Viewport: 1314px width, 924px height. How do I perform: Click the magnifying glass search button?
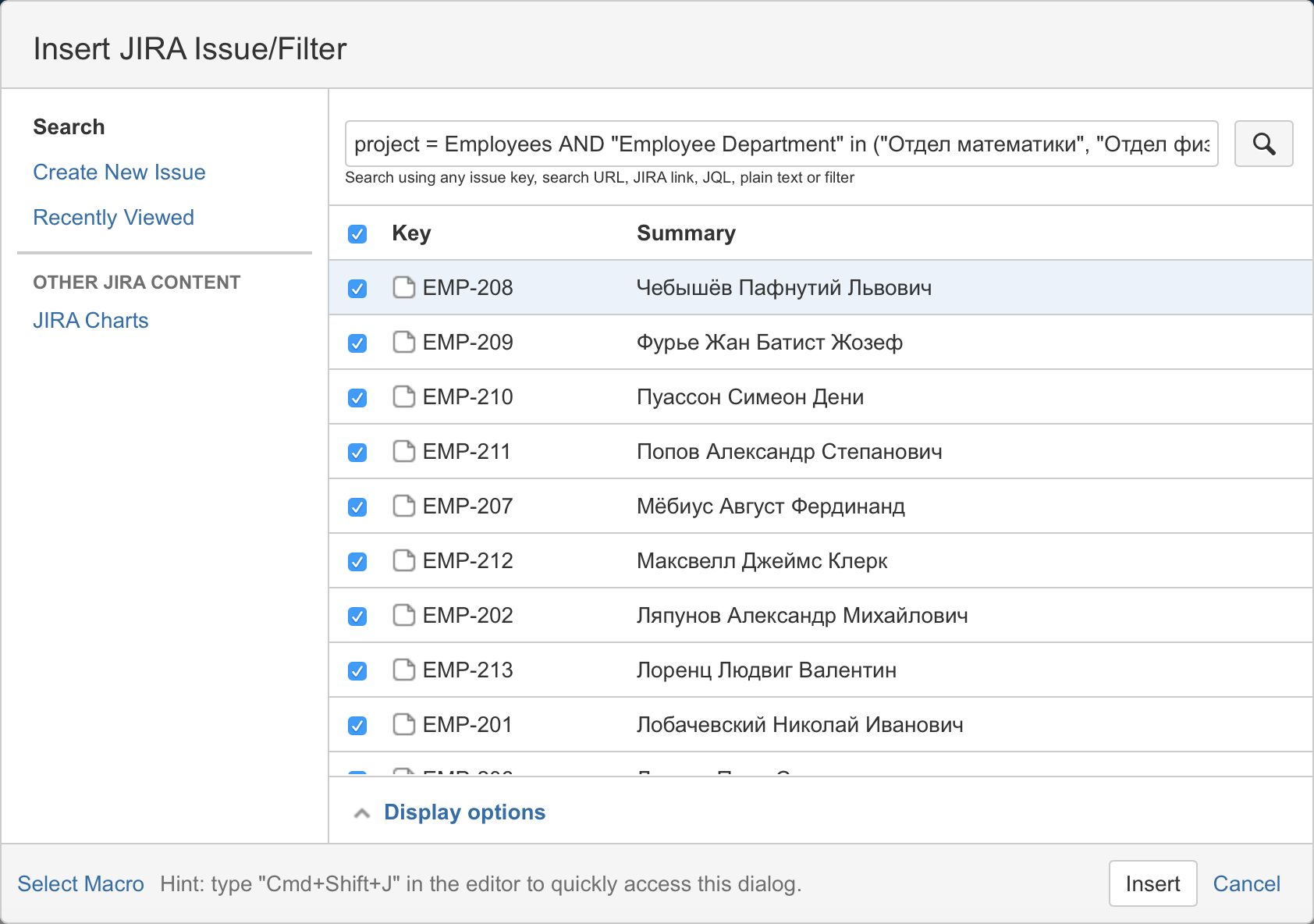(1263, 144)
